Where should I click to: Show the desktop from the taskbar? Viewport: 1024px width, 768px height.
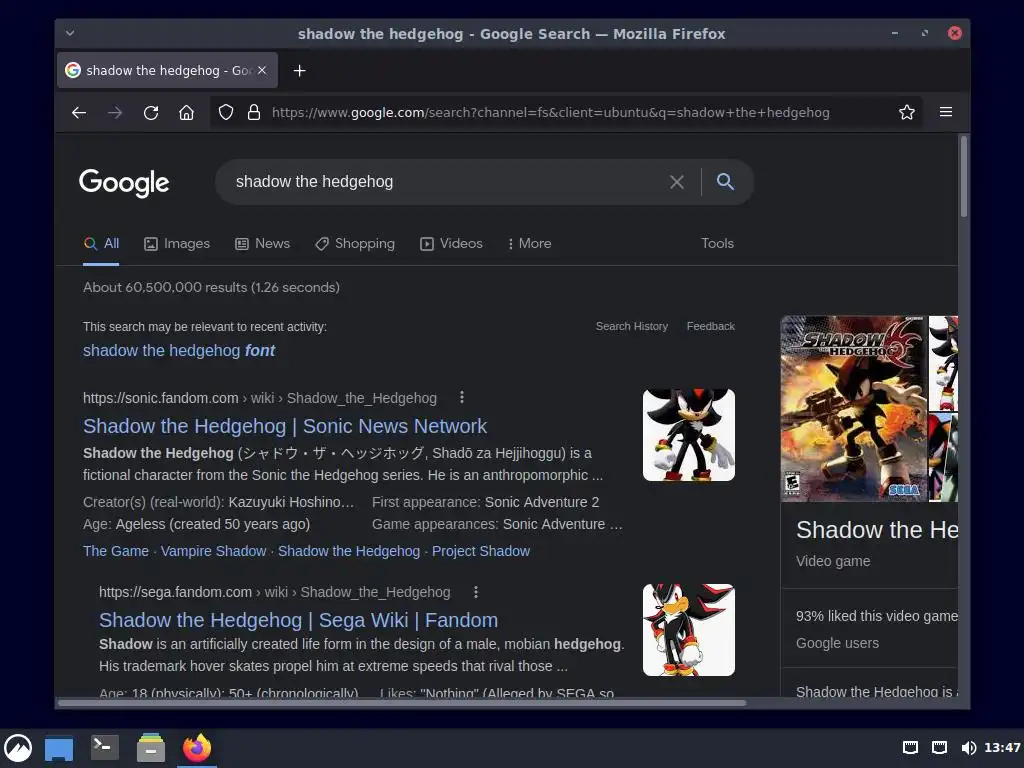(x=59, y=748)
